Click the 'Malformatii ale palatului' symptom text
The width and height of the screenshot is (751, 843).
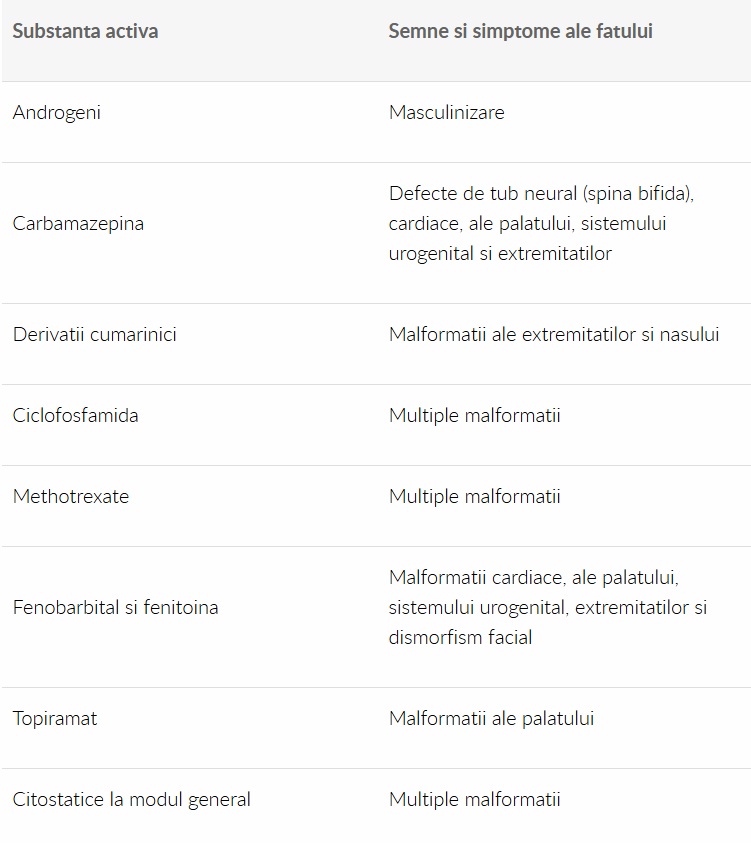(x=491, y=718)
